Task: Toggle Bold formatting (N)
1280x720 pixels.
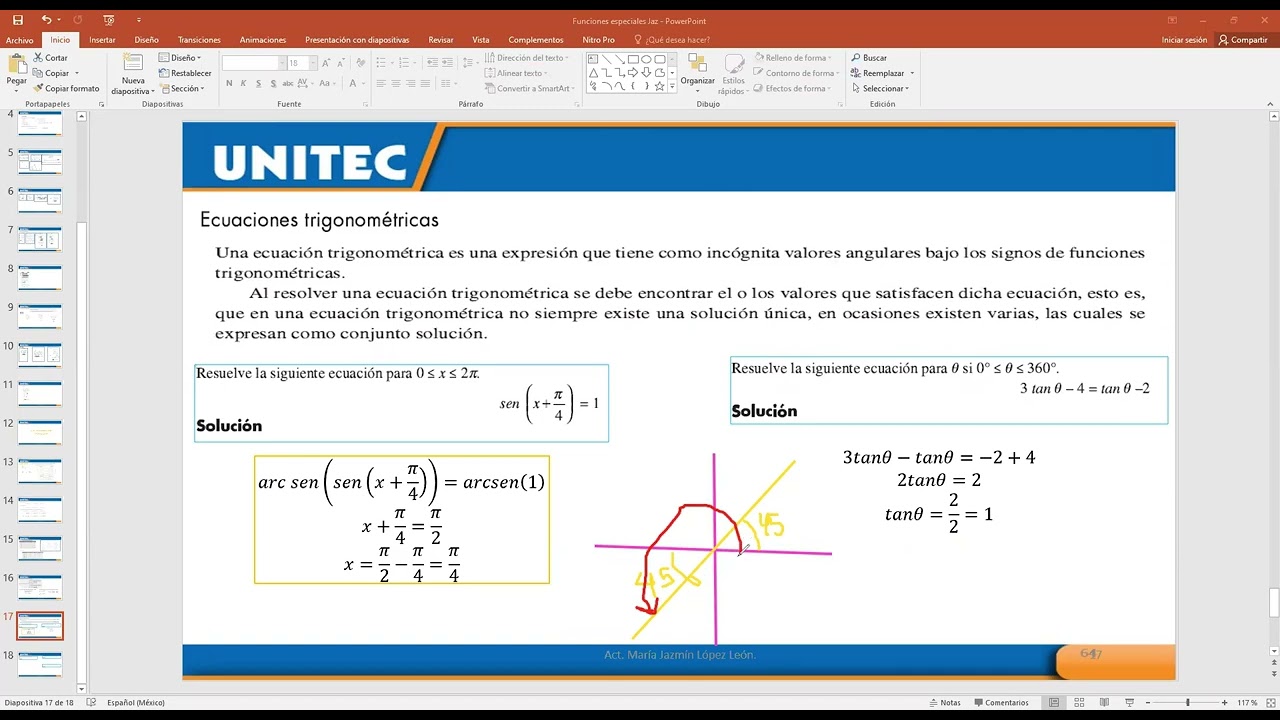Action: pyautogui.click(x=229, y=83)
